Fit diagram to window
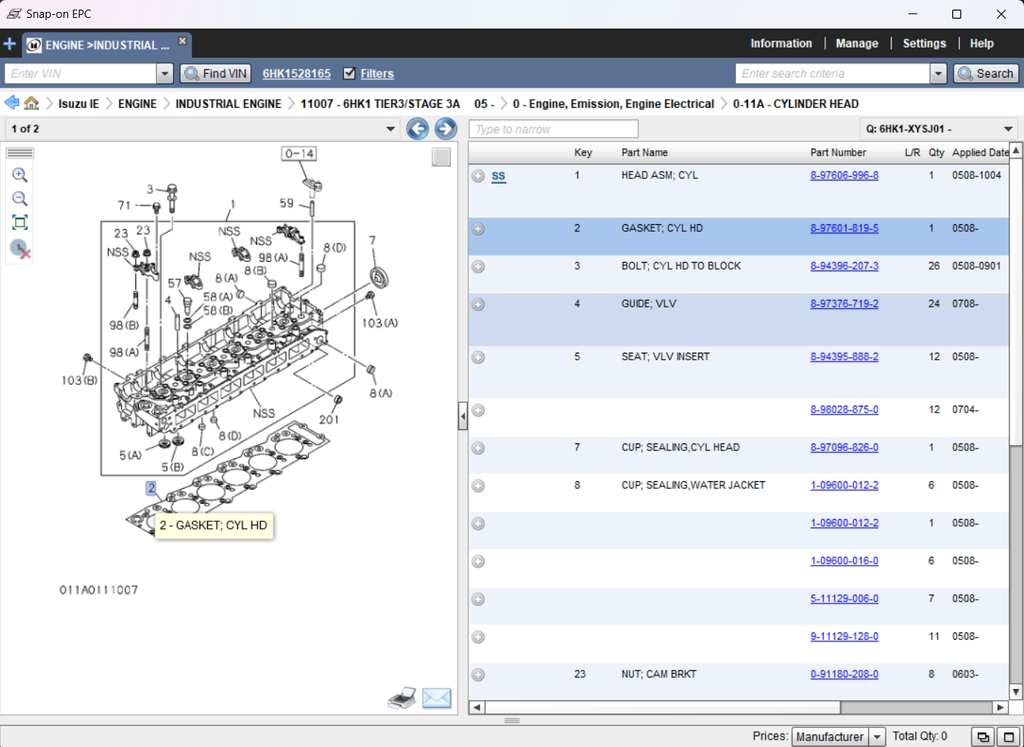The height and width of the screenshot is (747, 1024). tap(20, 223)
